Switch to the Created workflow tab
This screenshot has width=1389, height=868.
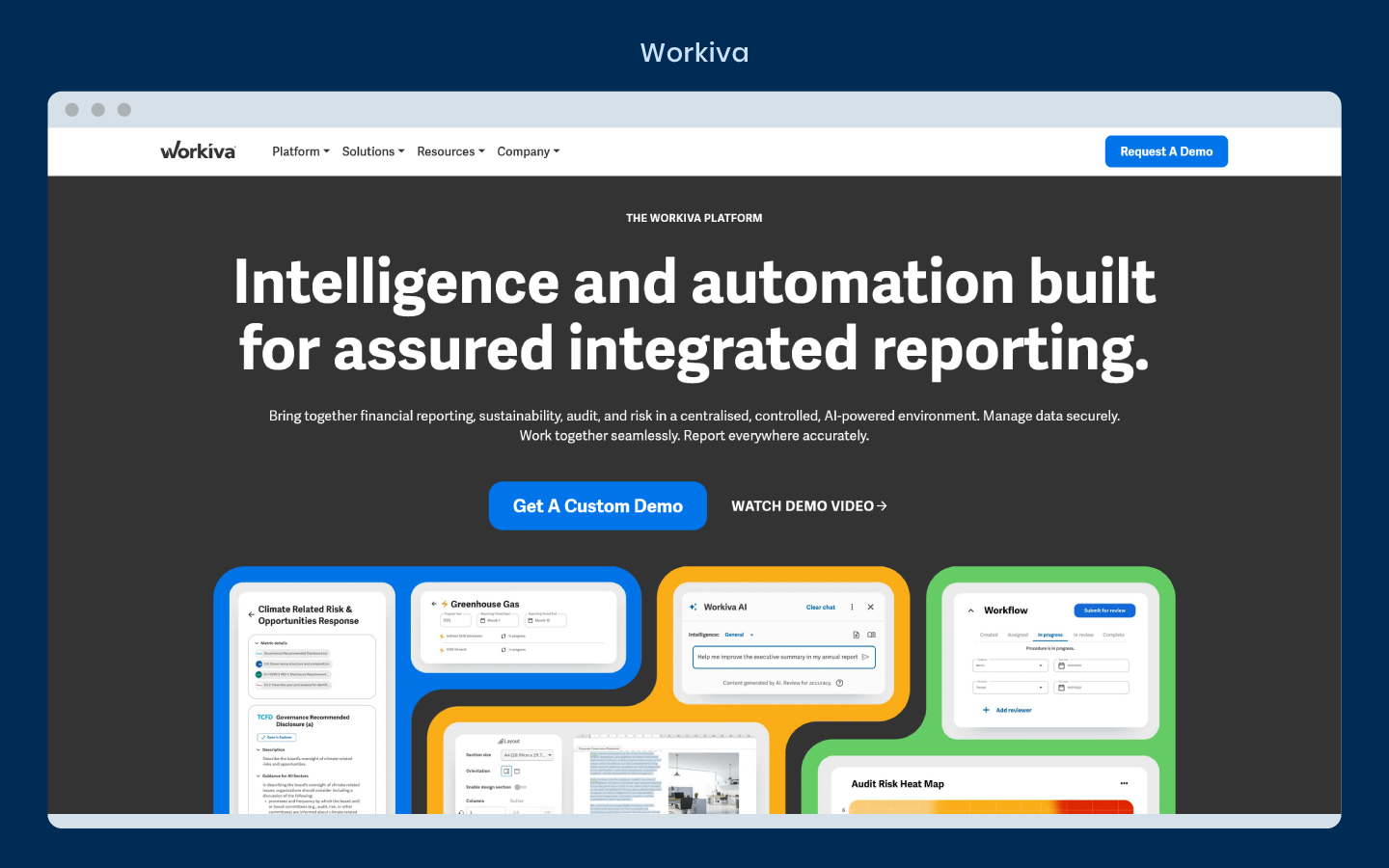tap(989, 635)
